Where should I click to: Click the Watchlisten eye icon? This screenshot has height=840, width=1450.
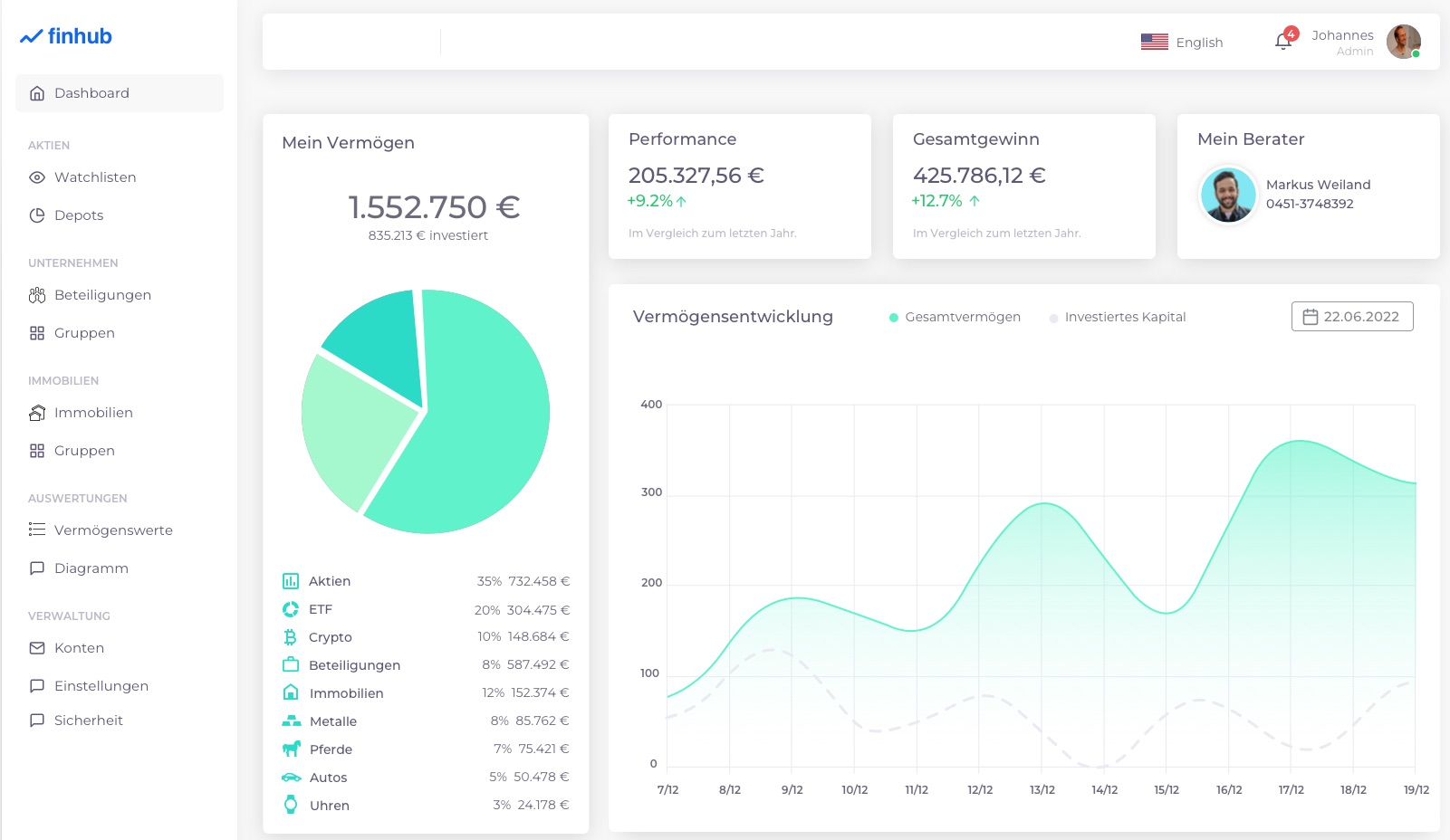(37, 177)
